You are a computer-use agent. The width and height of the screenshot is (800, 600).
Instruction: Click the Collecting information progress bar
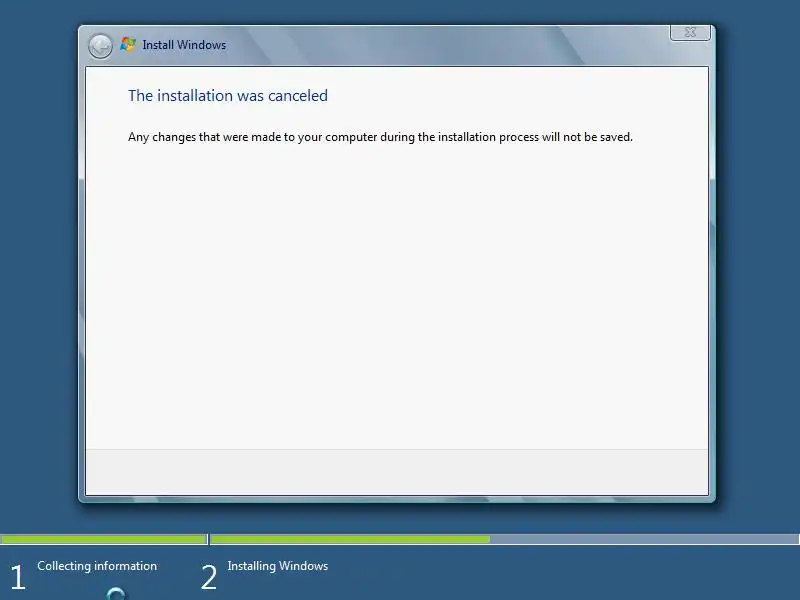click(104, 539)
